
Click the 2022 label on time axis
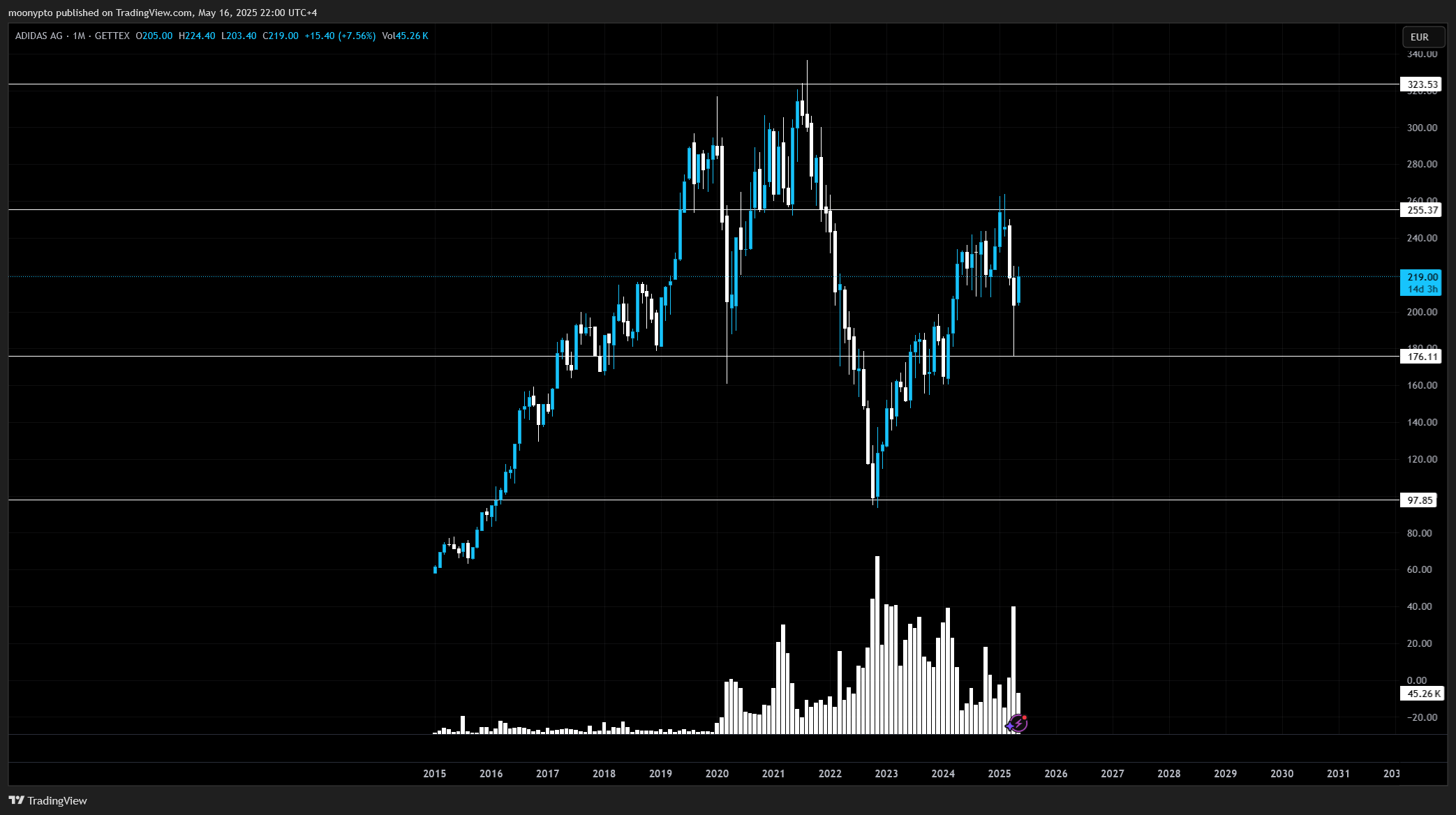click(x=830, y=773)
